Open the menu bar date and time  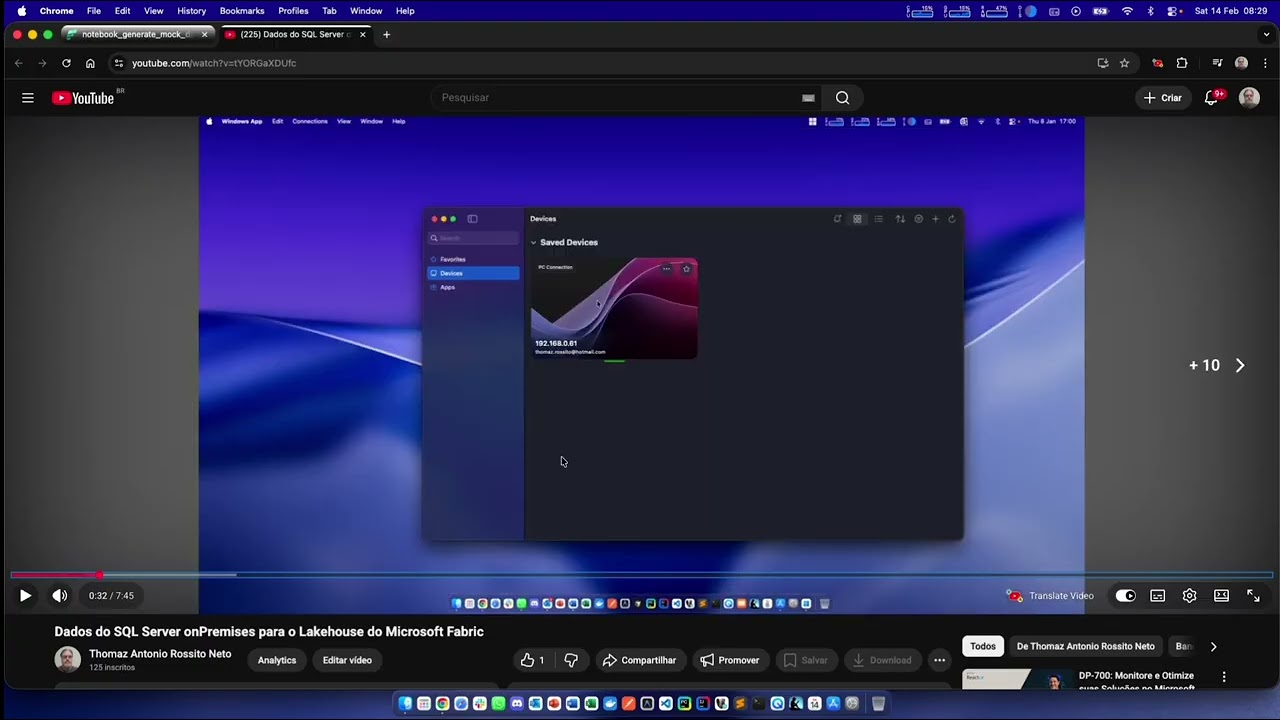point(1231,11)
